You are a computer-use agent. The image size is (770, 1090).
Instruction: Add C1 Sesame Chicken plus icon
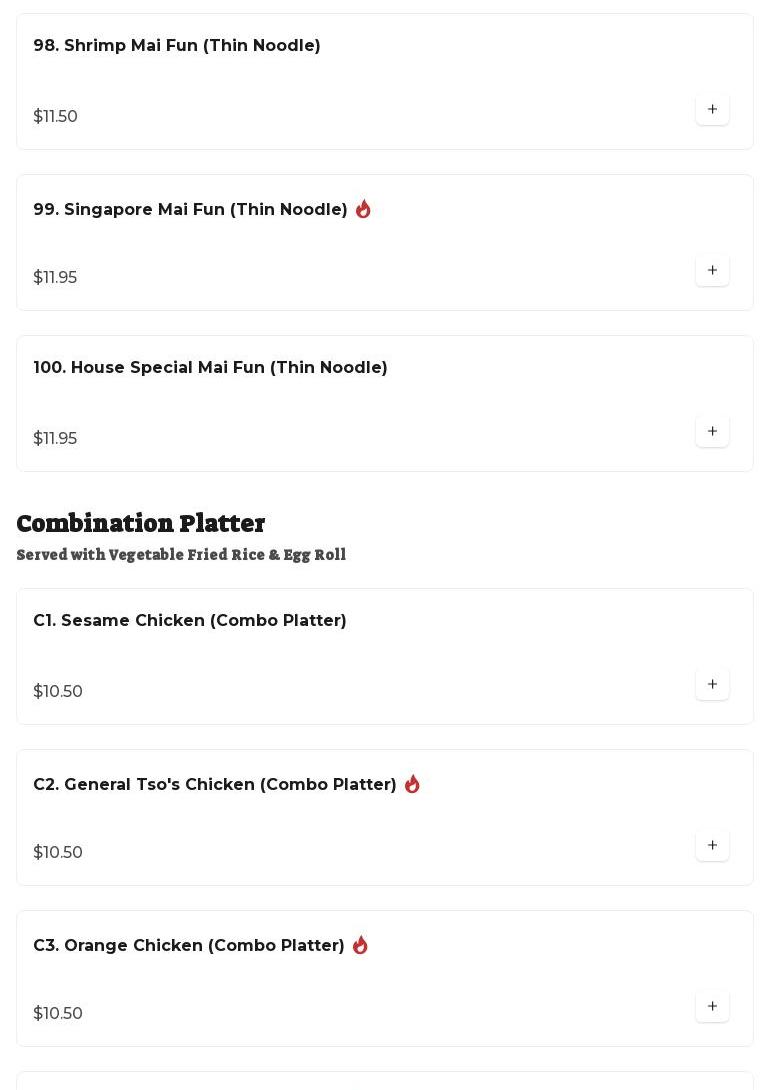coord(712,685)
